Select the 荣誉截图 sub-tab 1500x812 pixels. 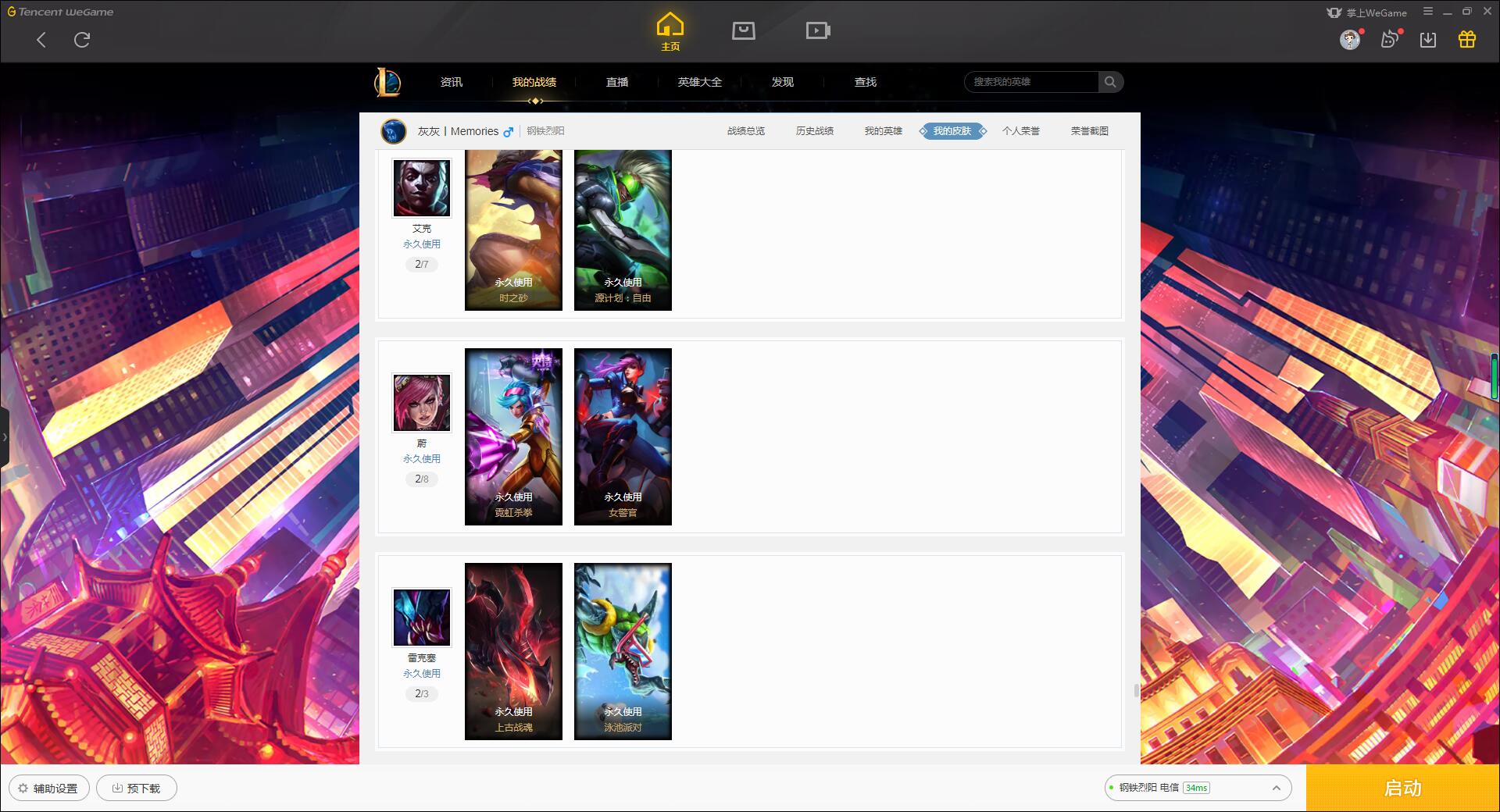pyautogui.click(x=1090, y=131)
